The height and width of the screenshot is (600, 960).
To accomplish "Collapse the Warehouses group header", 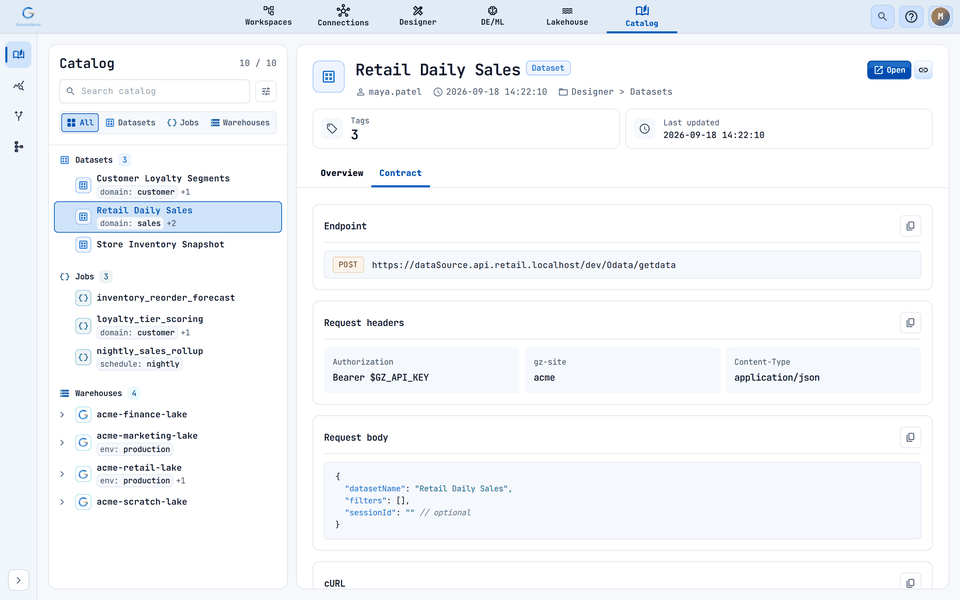I will tap(99, 393).
